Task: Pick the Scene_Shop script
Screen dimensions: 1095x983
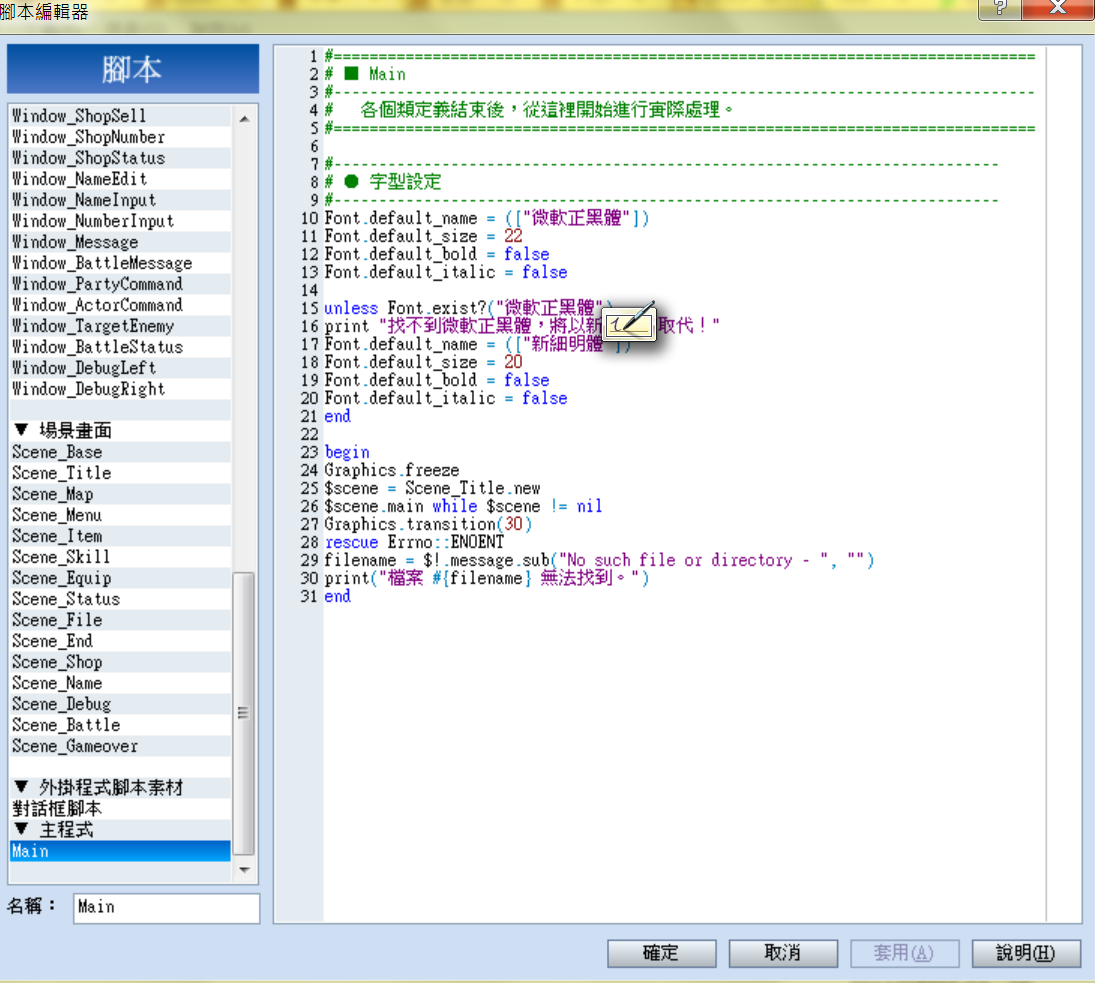Action: [120, 662]
